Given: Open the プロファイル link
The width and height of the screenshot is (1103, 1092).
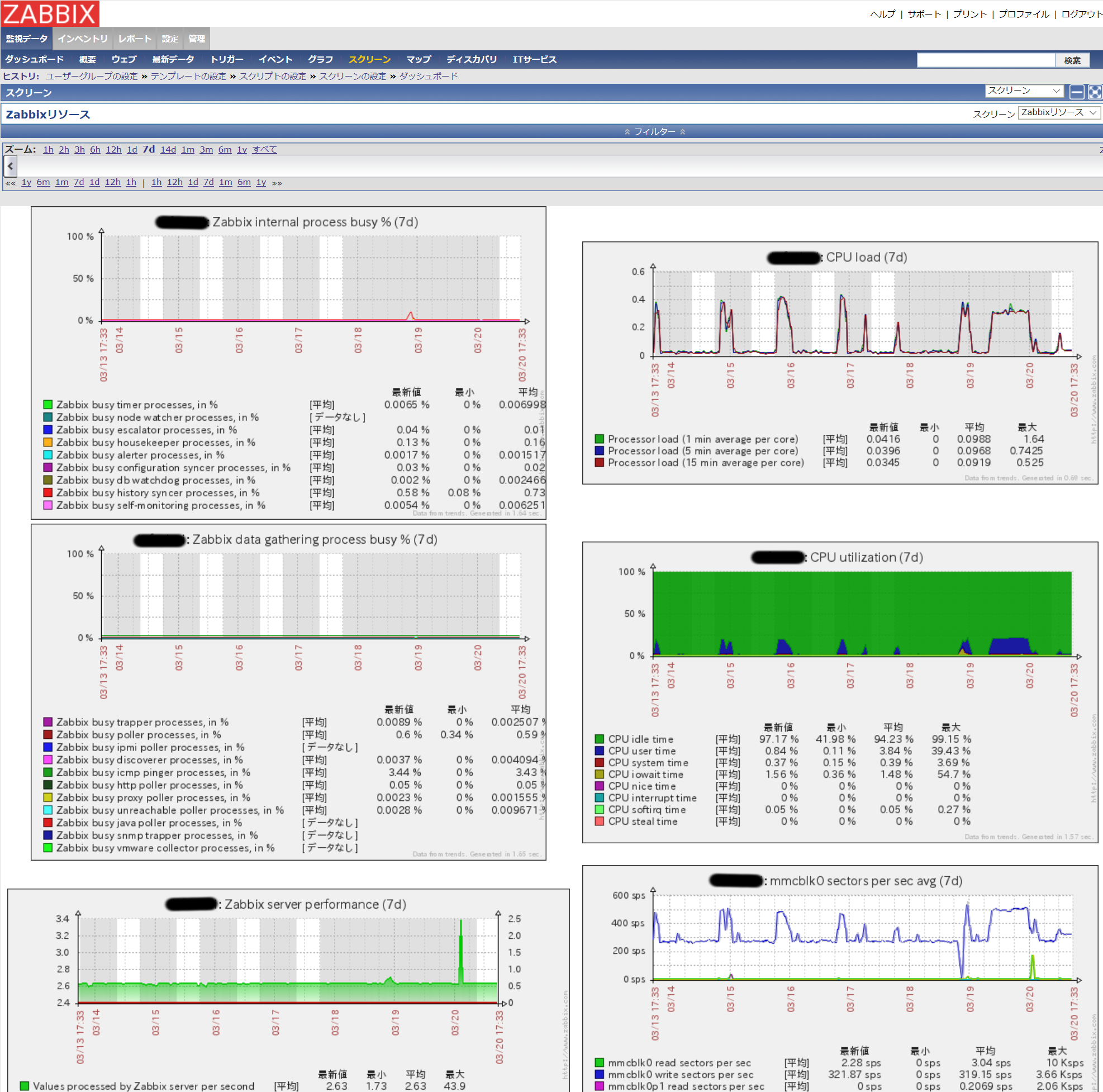Looking at the screenshot, I should pos(1024,15).
